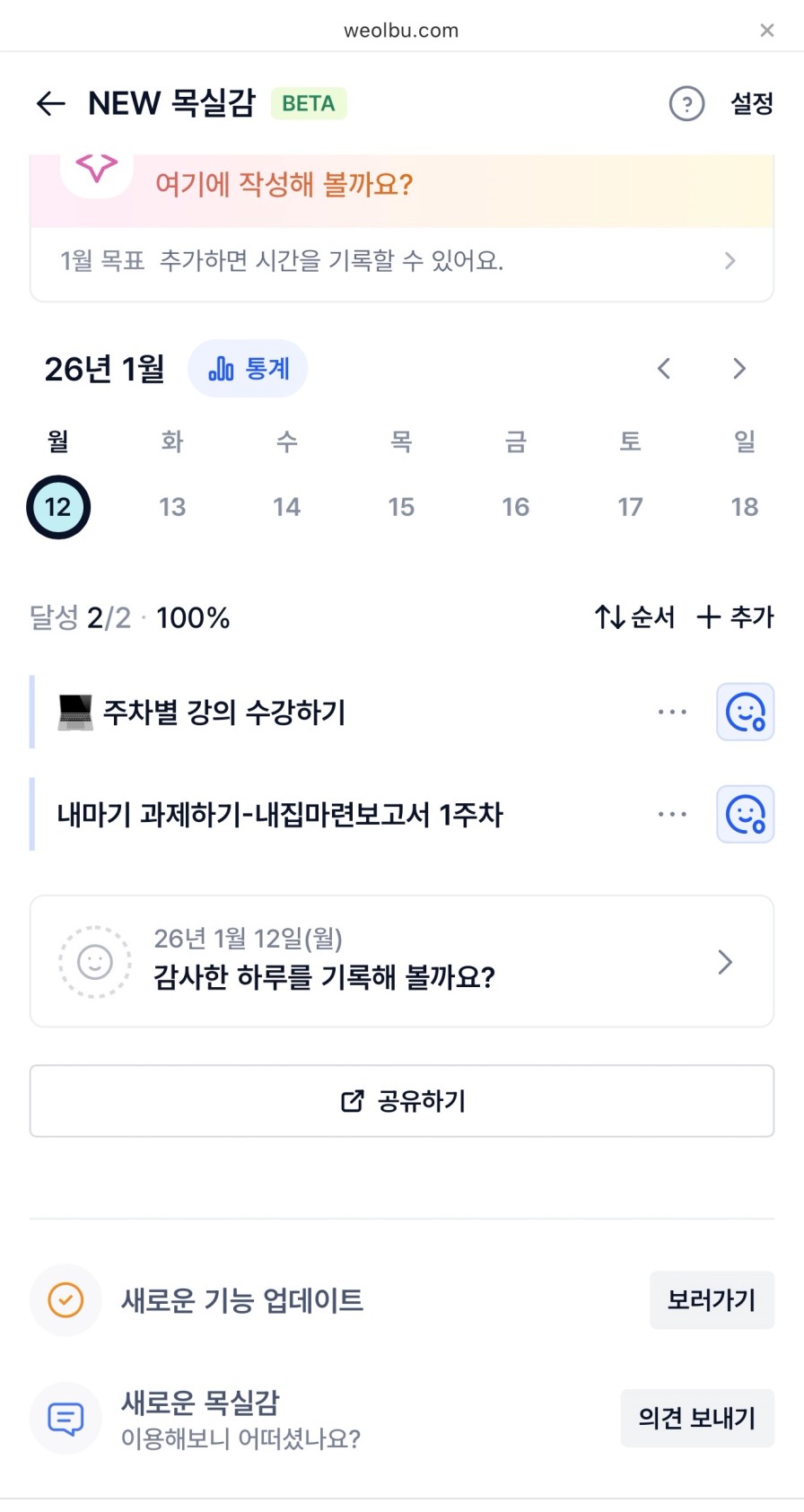Image resolution: width=804 pixels, height=1512 pixels.
Task: Click the 의견 보내기 feedback button
Action: coord(696,1418)
